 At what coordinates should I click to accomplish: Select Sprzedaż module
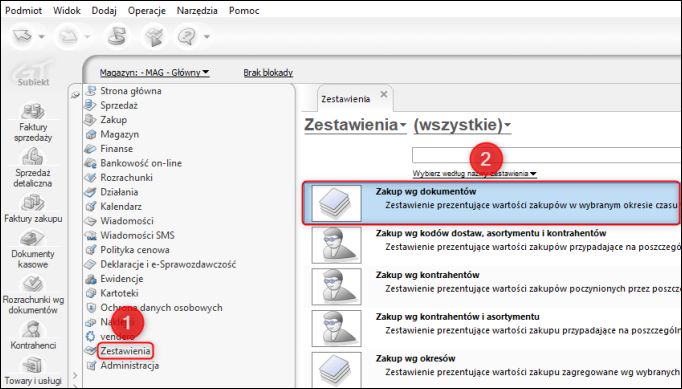[119, 105]
